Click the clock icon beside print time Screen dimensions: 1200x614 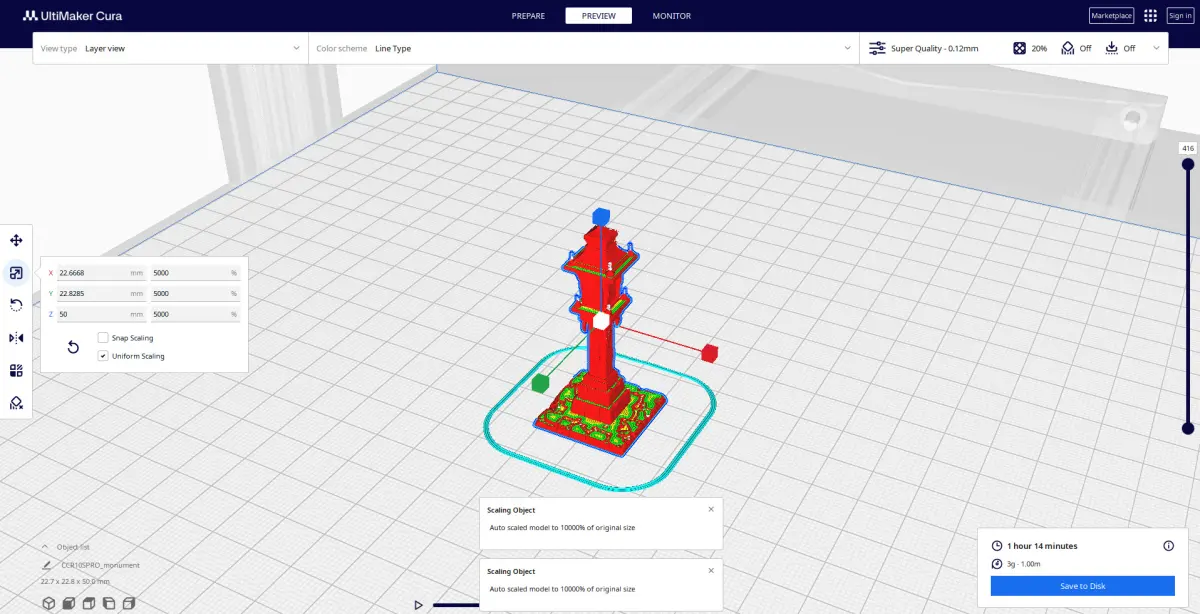point(996,546)
